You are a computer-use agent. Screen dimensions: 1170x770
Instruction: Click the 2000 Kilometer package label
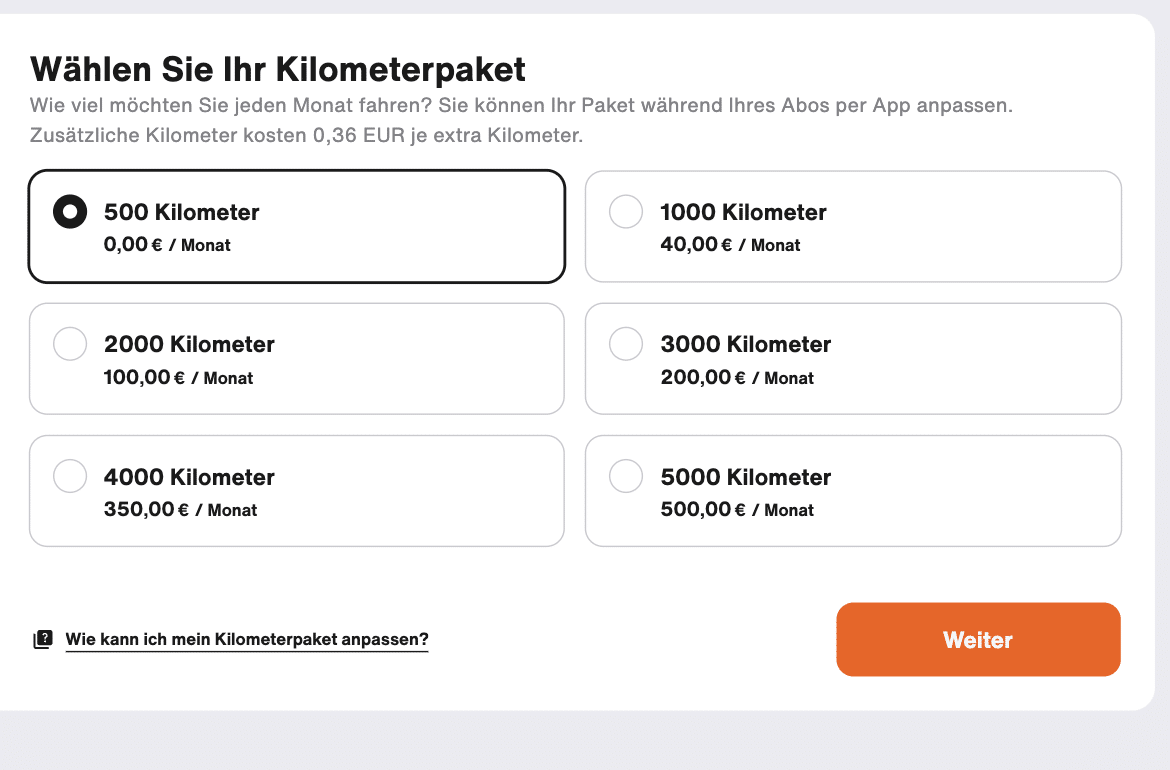(x=189, y=344)
